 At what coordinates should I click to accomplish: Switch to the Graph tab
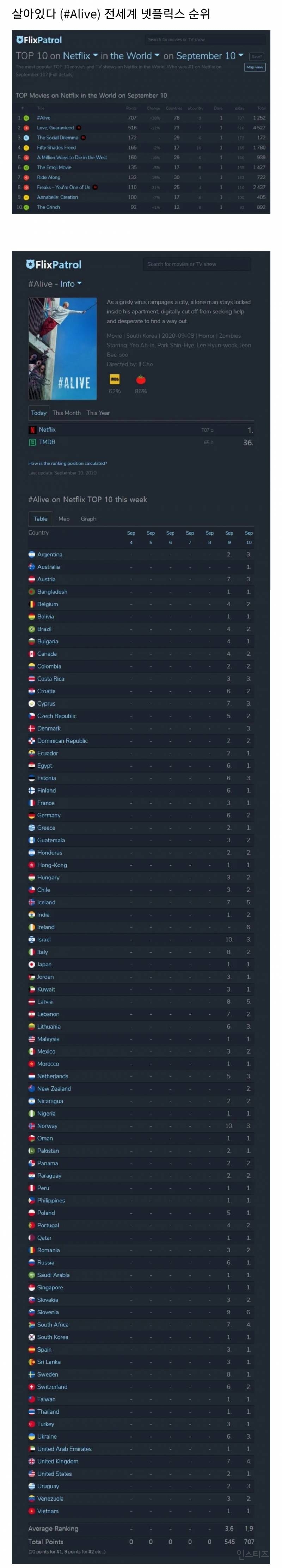point(88,519)
